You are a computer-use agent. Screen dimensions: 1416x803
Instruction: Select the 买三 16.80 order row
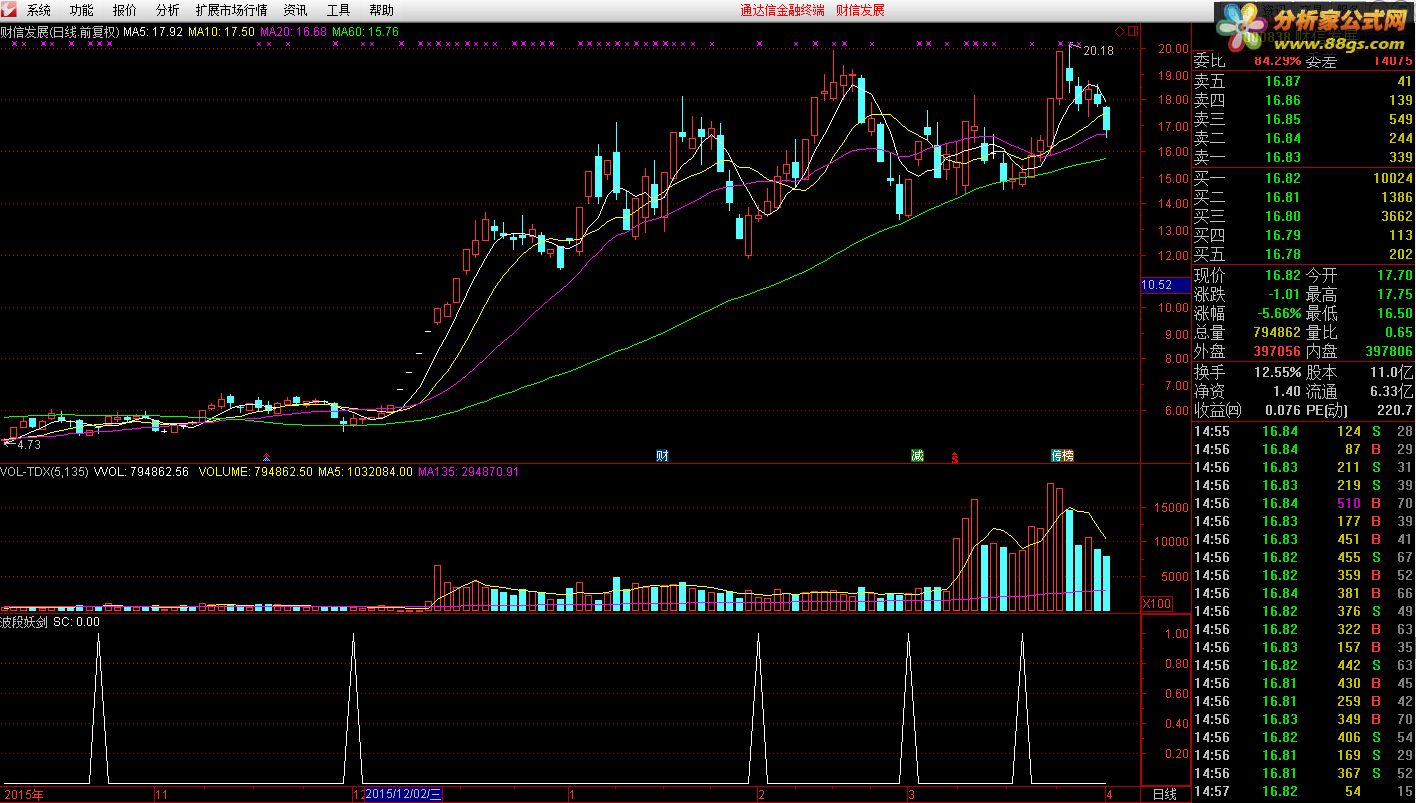tap(1303, 216)
